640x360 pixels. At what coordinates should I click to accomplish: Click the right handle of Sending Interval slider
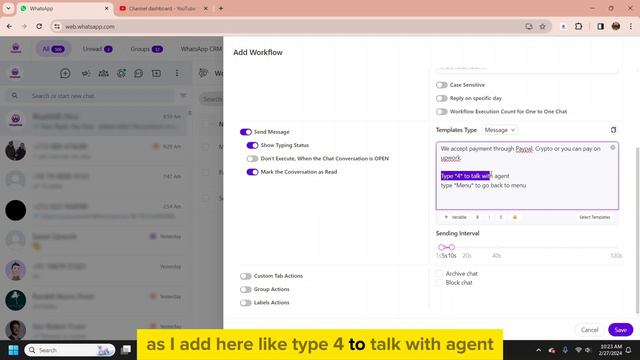pyautogui.click(x=452, y=247)
